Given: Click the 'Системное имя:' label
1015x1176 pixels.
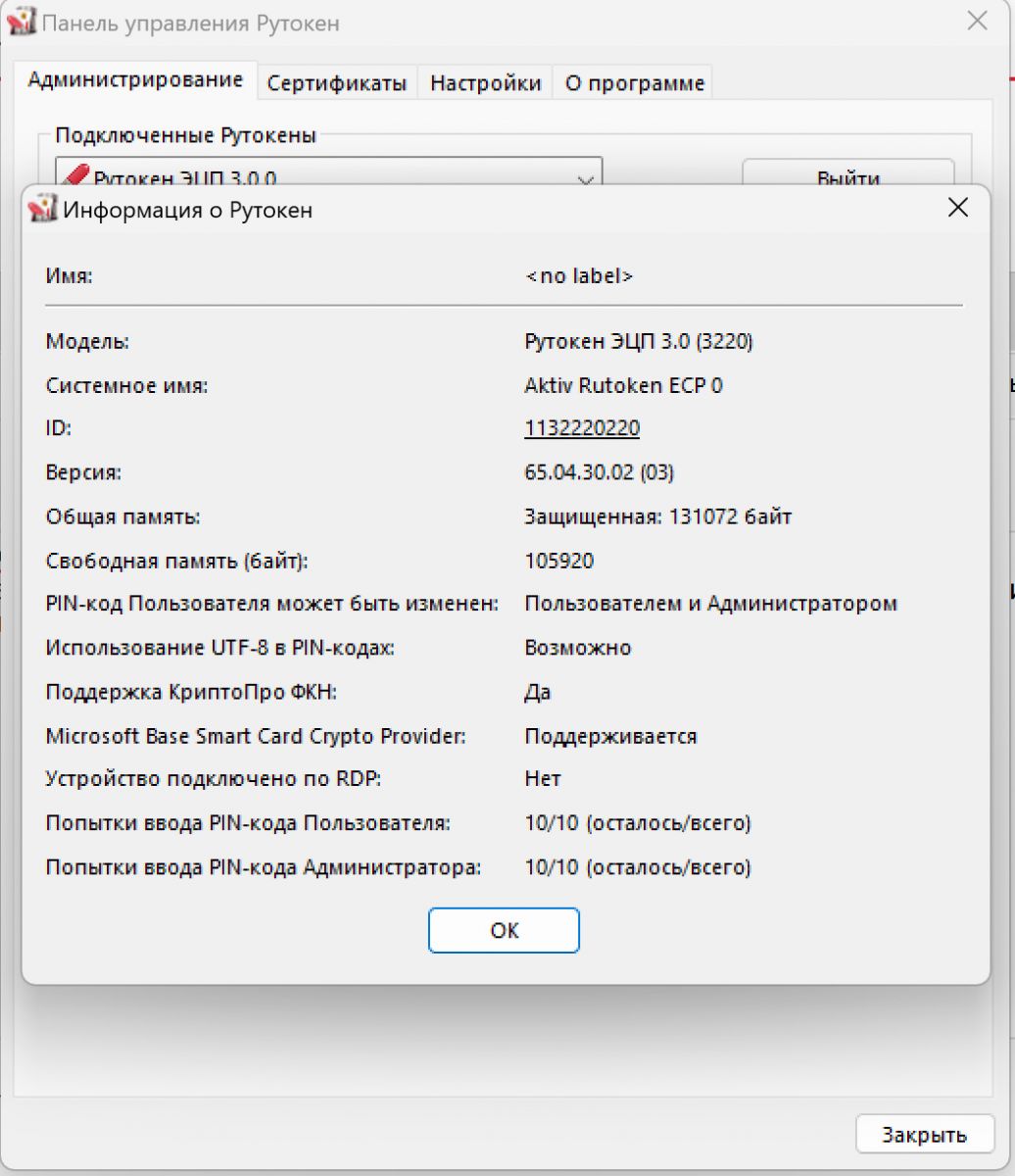Looking at the screenshot, I should (x=127, y=385).
